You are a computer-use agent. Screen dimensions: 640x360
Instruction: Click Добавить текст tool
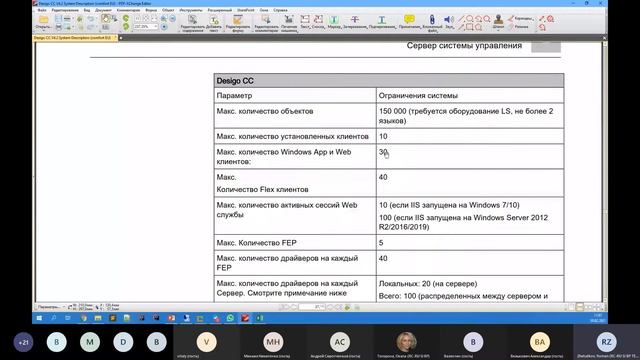[x=214, y=23]
